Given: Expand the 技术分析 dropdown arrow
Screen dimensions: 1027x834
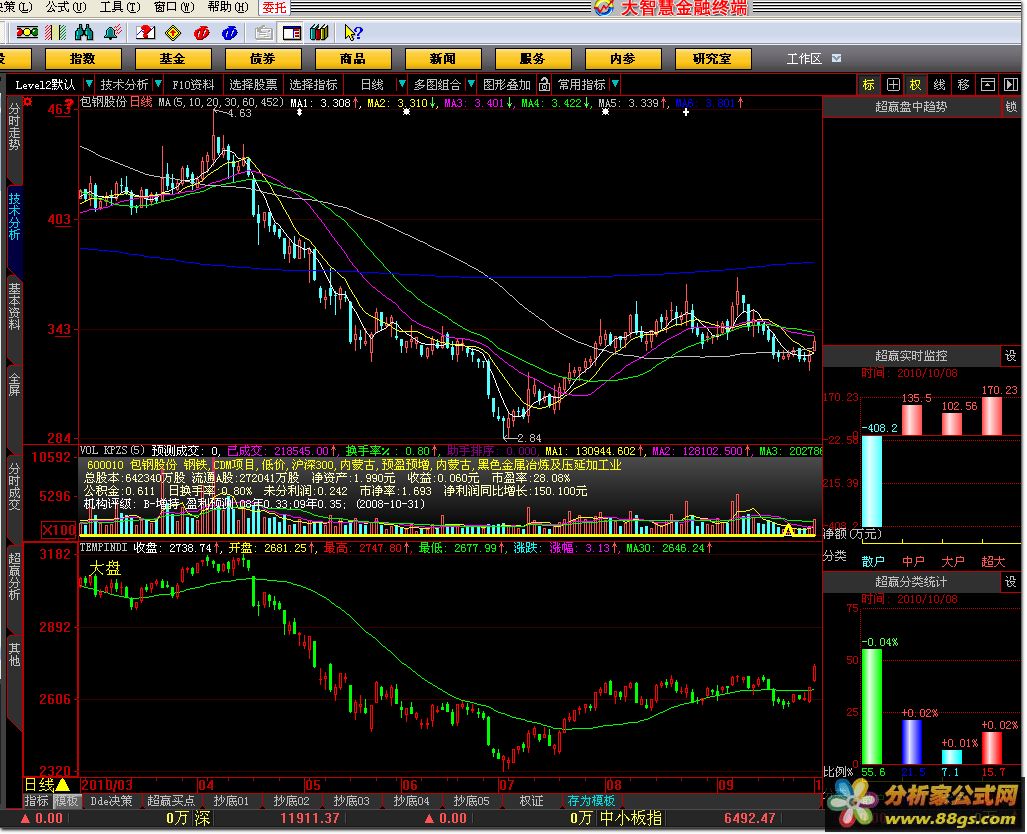Looking at the screenshot, I should [158, 85].
